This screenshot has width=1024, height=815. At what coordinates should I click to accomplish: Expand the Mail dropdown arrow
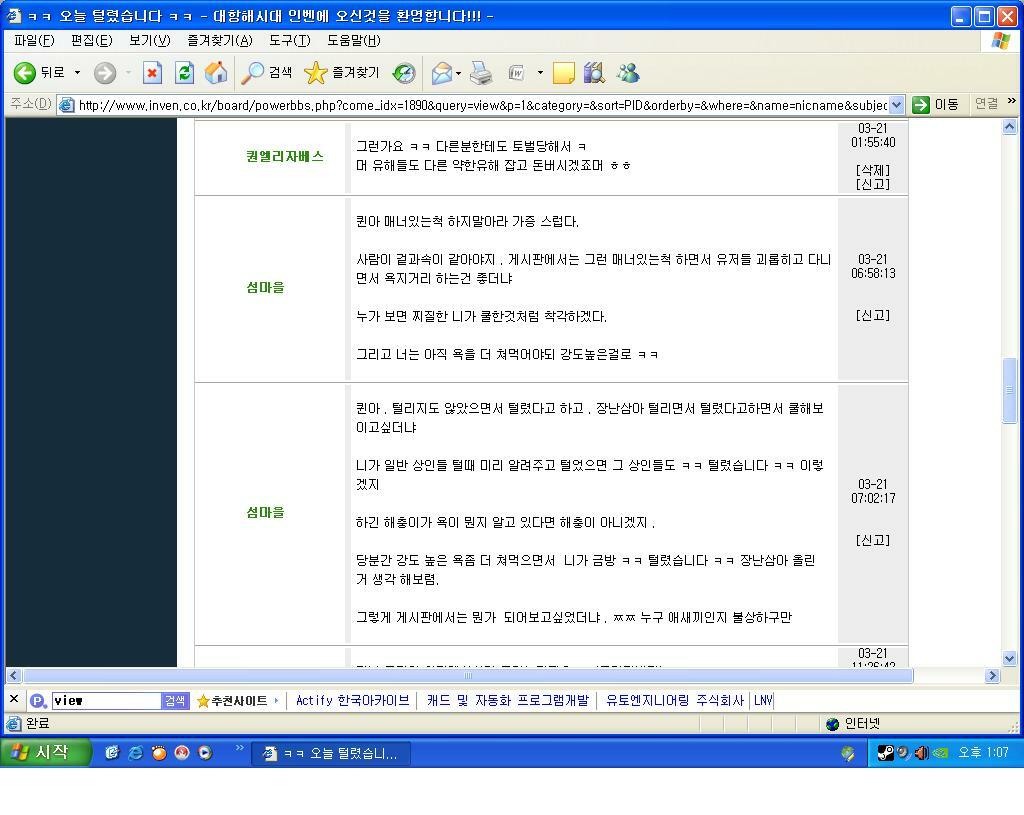(458, 72)
